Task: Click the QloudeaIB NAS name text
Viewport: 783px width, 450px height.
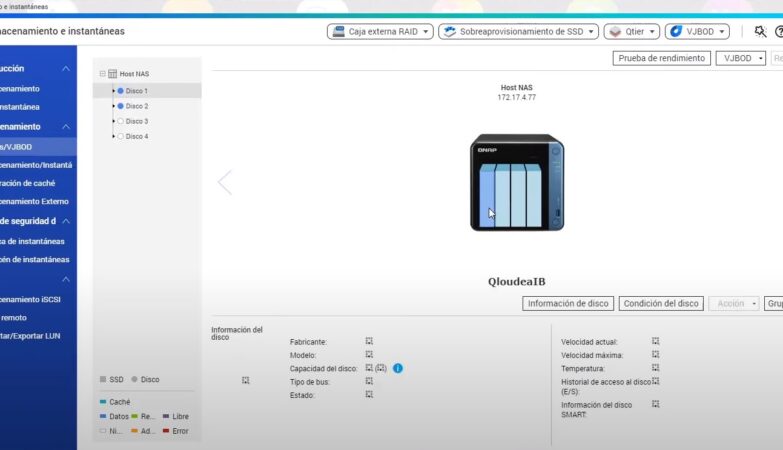Action: click(x=516, y=282)
